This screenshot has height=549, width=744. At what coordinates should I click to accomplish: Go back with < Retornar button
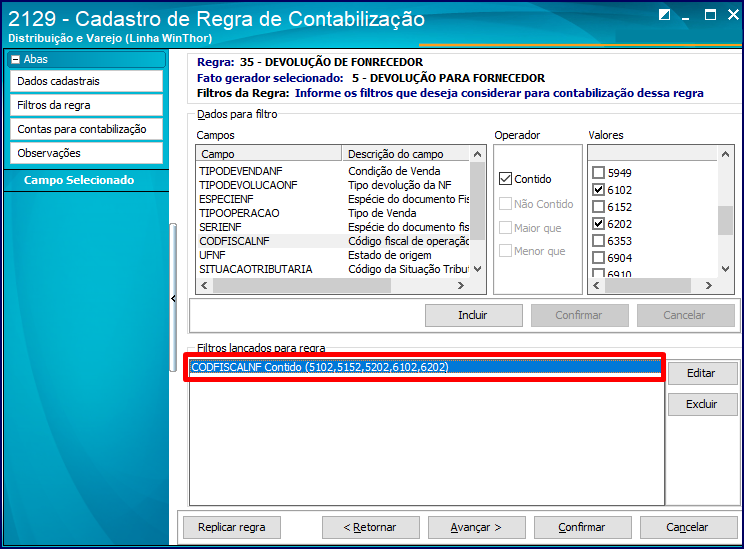click(371, 527)
